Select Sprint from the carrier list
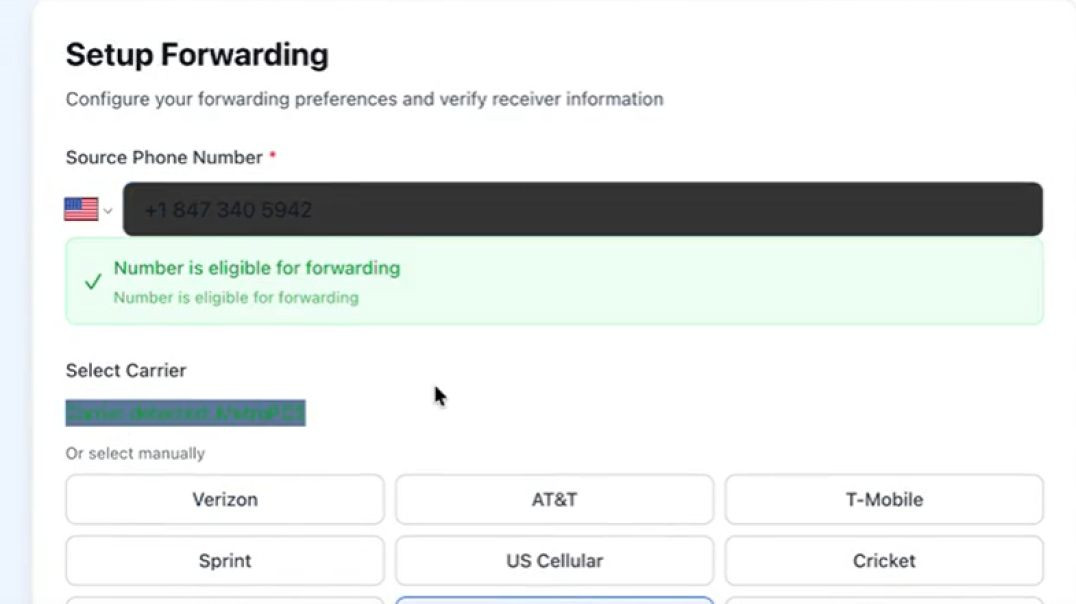1076x604 pixels. [x=224, y=560]
